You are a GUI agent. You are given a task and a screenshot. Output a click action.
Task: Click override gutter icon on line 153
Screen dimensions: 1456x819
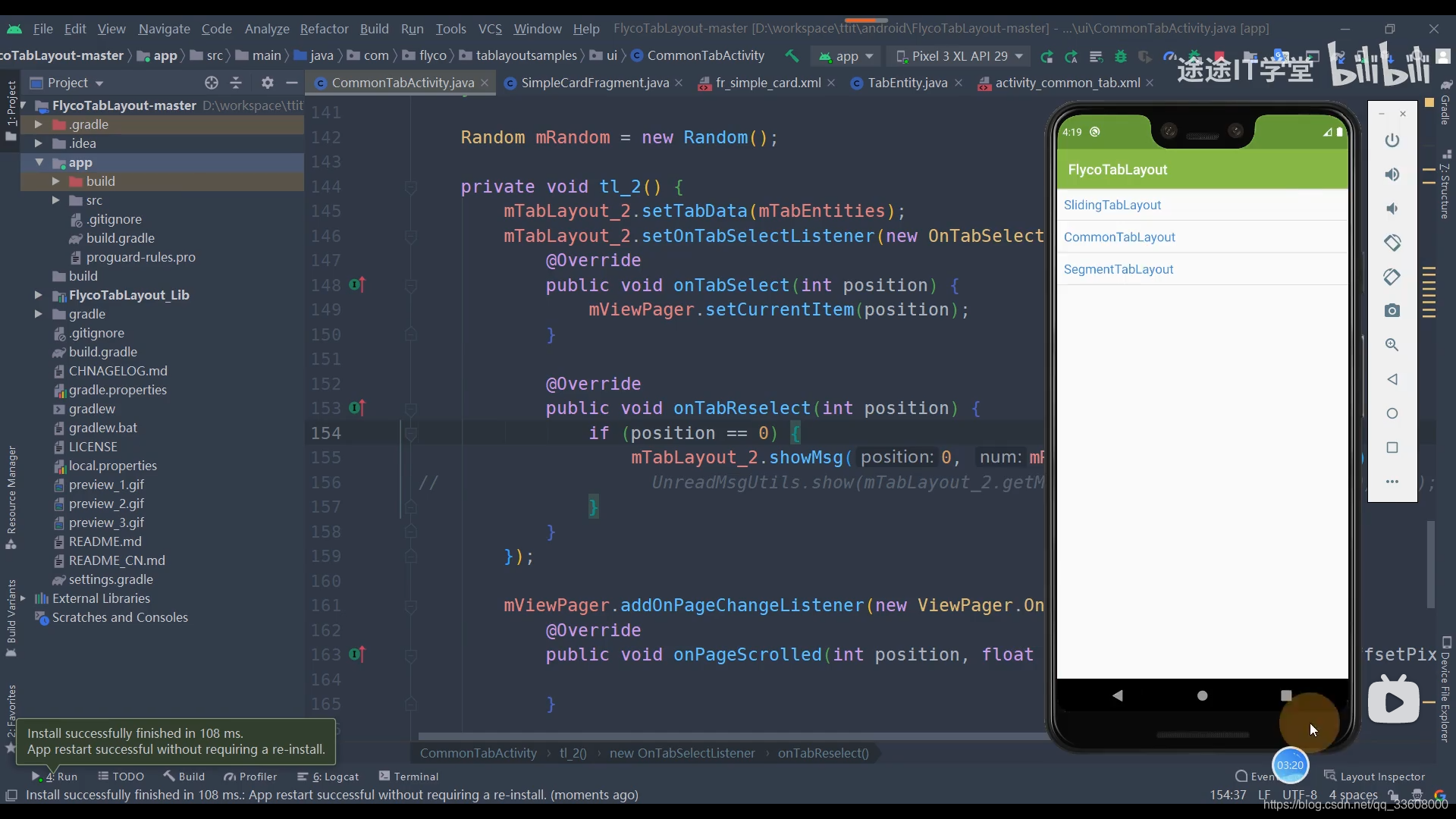tap(357, 408)
